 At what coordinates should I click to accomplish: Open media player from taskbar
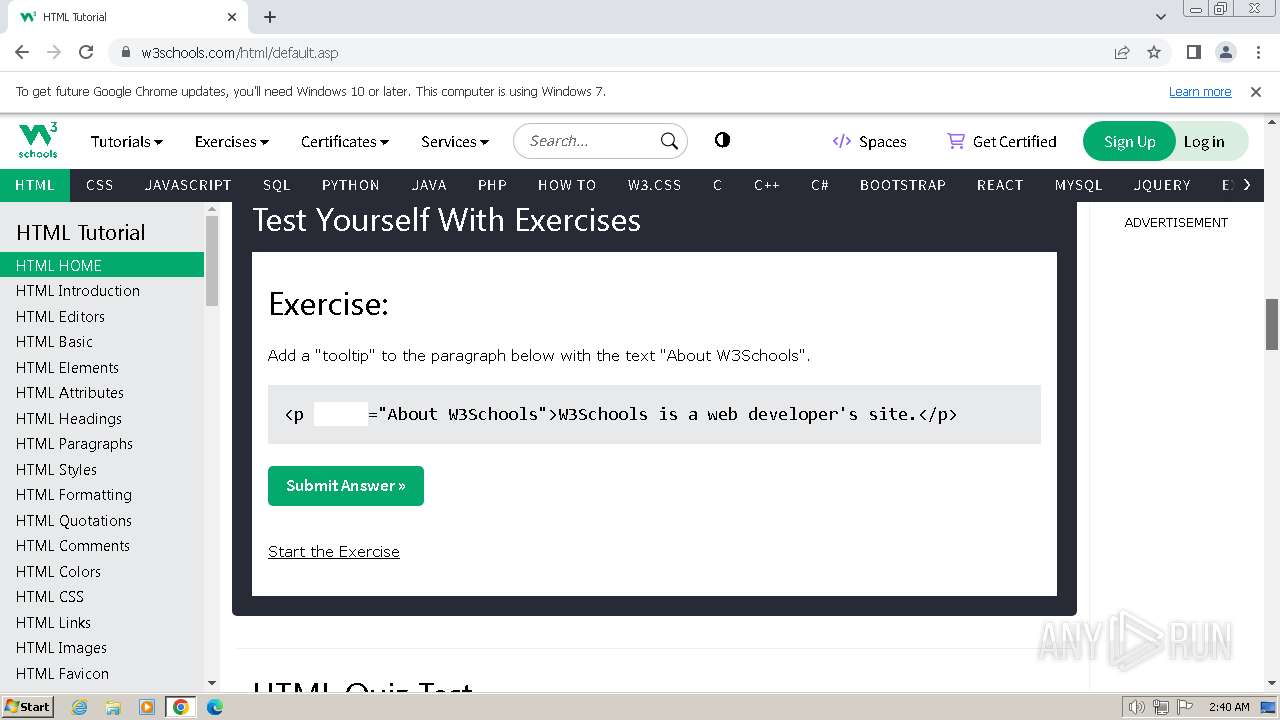[147, 707]
